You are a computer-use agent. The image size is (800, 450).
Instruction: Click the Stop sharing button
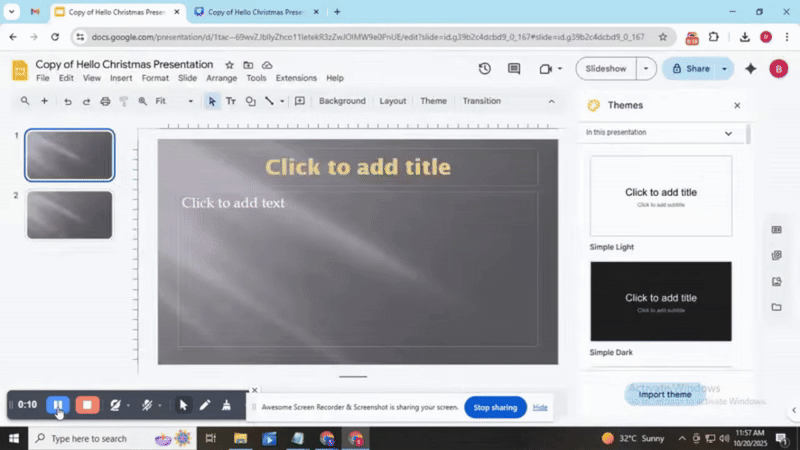[x=495, y=407]
